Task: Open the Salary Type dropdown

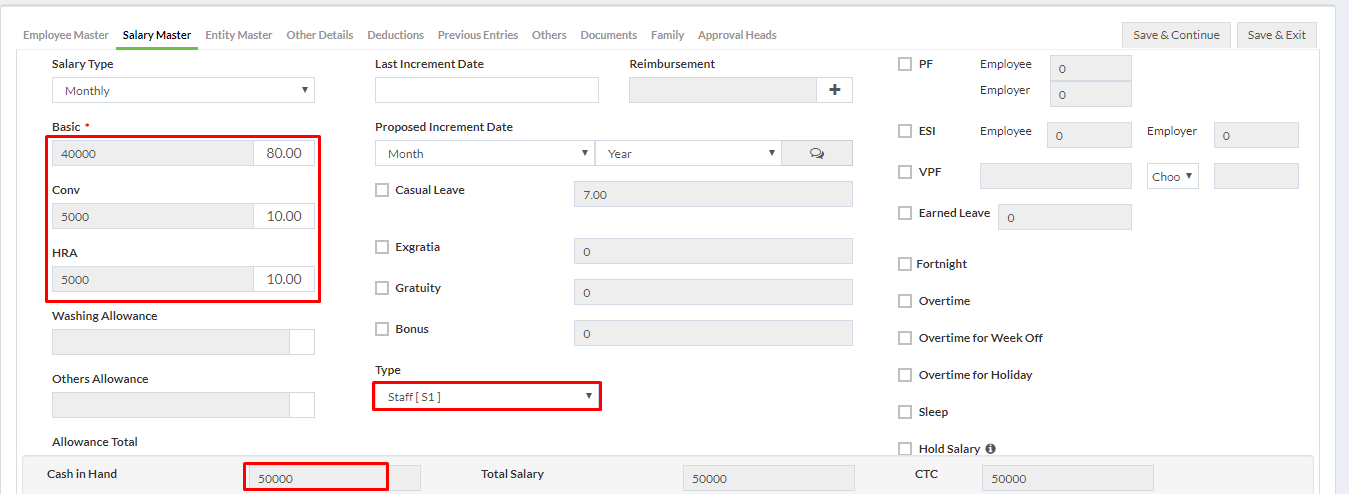Action: (183, 90)
